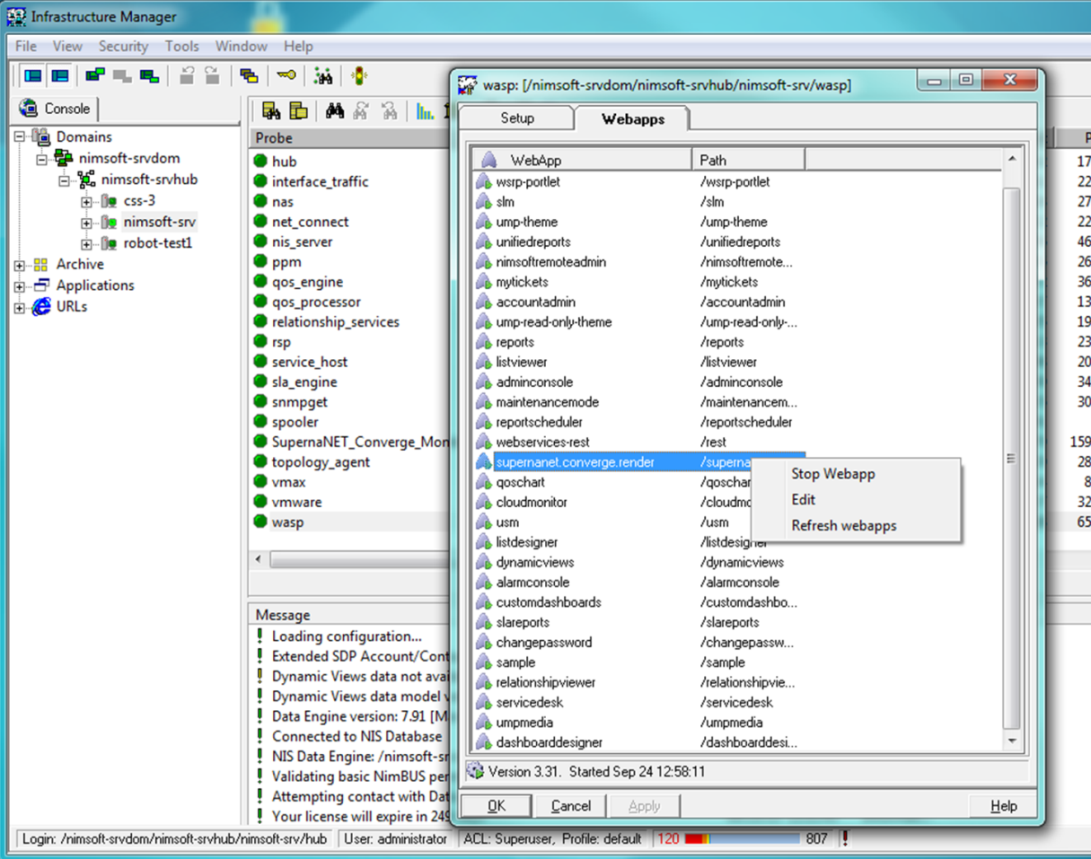Screen dimensions: 1091x859
Task: Click the black binoculars find icon
Action: pos(335,111)
